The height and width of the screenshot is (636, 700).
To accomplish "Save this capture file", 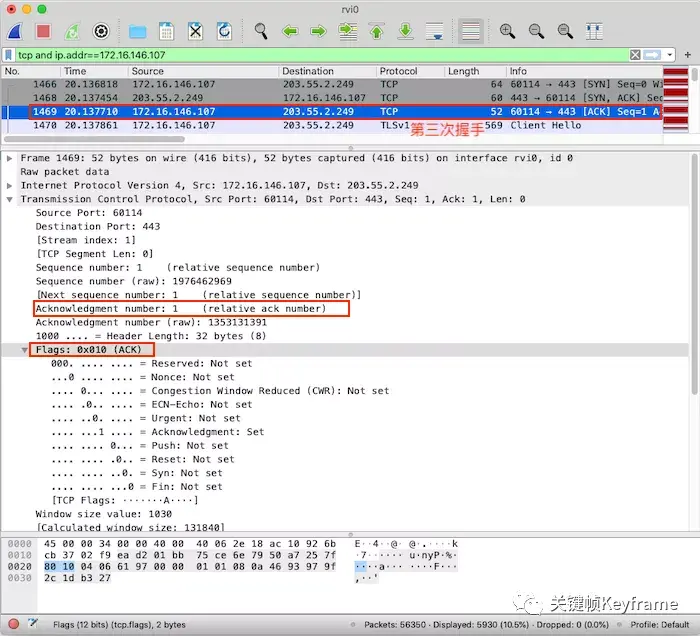I will (167, 31).
